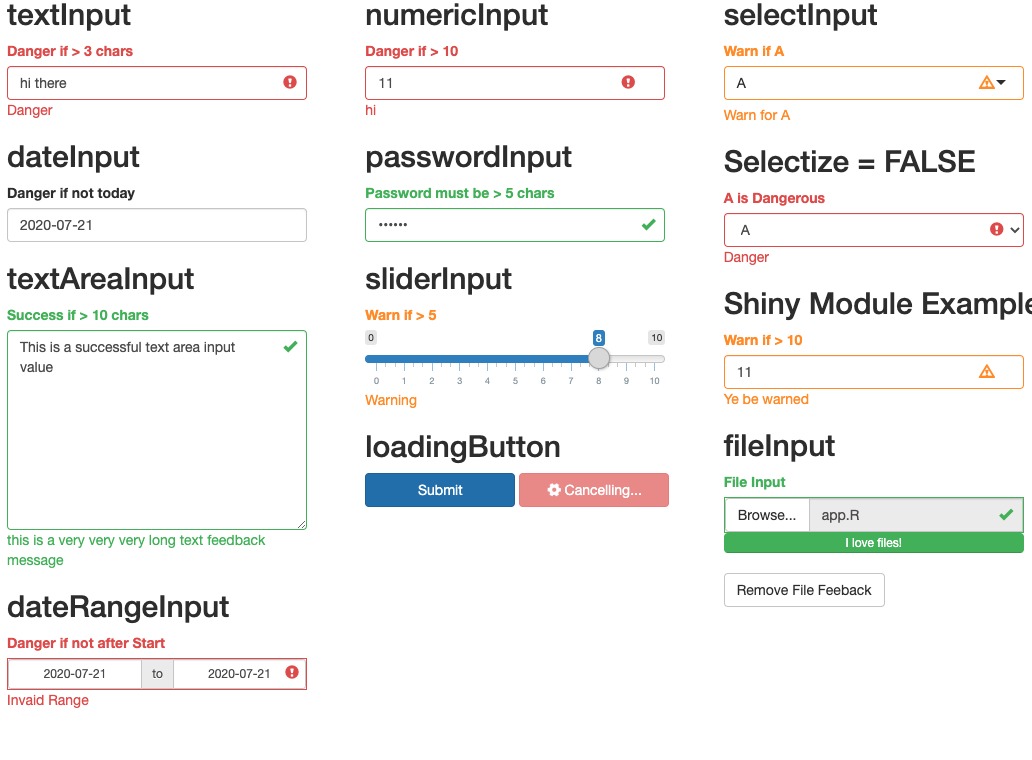Expand the 'A is Dangerous' select chevron
1032x760 pixels.
tap(1015, 230)
